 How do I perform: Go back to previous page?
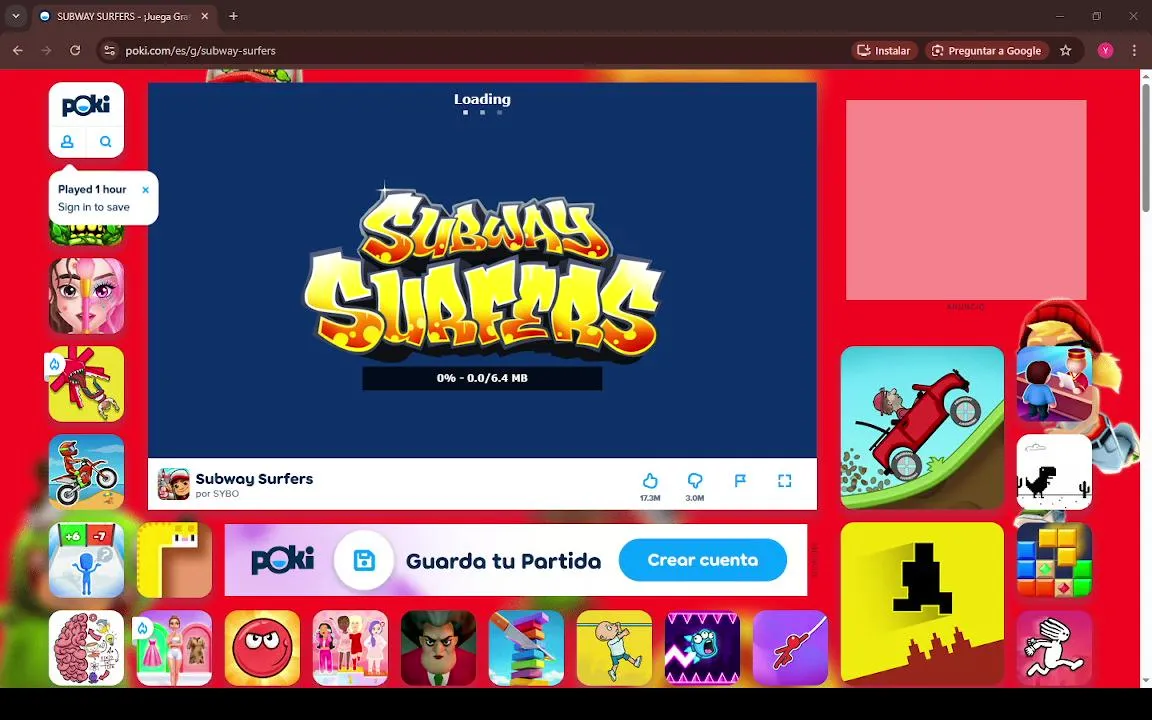click(x=18, y=51)
